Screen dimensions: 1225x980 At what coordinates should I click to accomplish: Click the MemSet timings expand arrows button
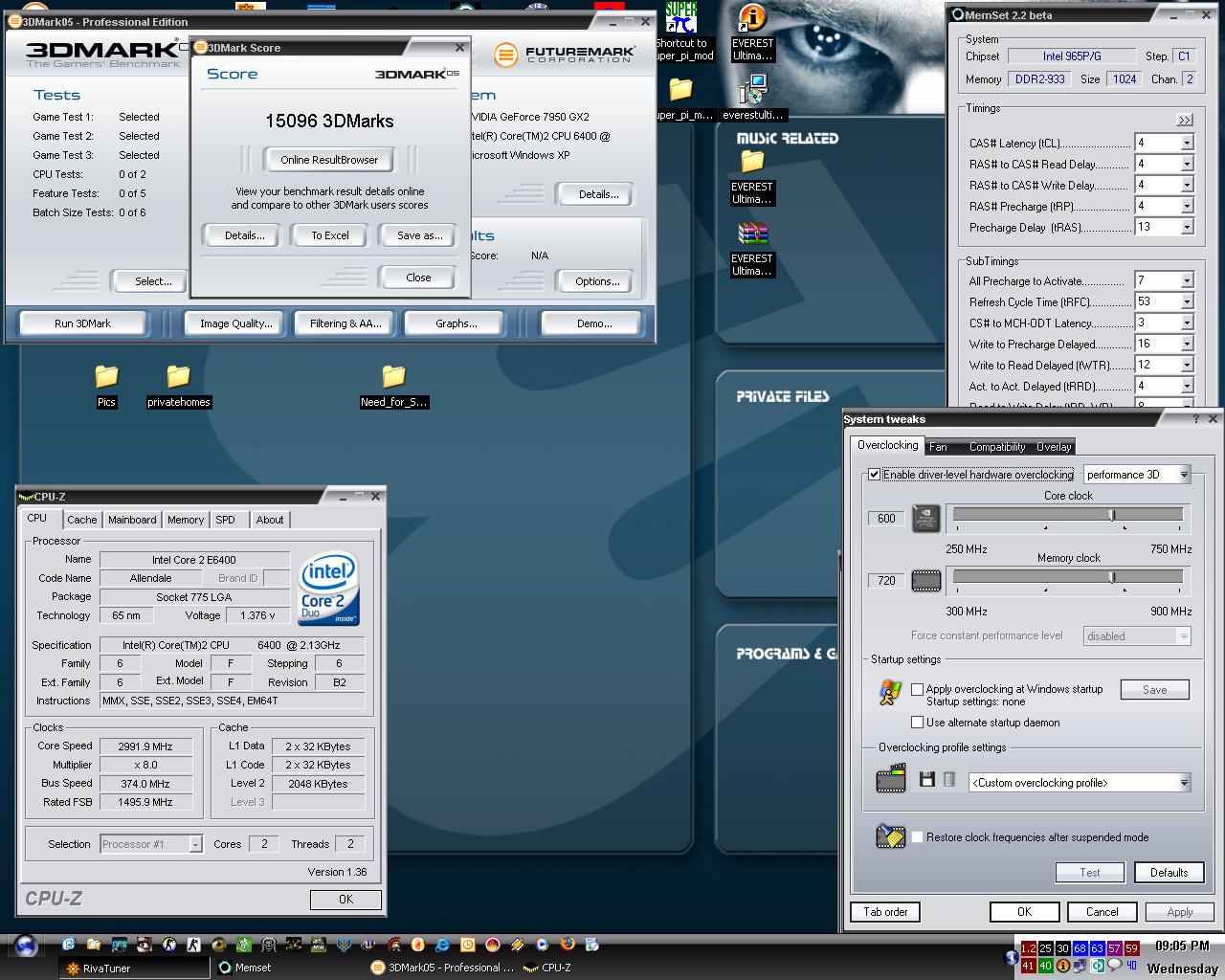1185,120
